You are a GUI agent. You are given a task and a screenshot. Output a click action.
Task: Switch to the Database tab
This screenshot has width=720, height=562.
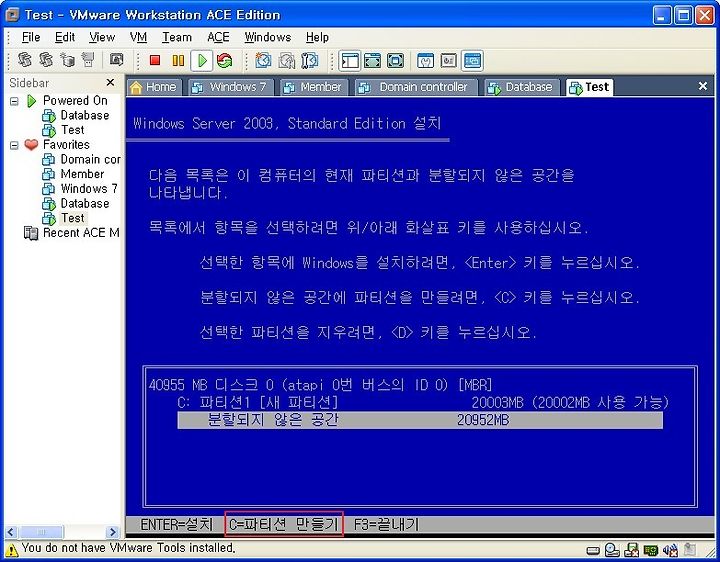point(522,87)
